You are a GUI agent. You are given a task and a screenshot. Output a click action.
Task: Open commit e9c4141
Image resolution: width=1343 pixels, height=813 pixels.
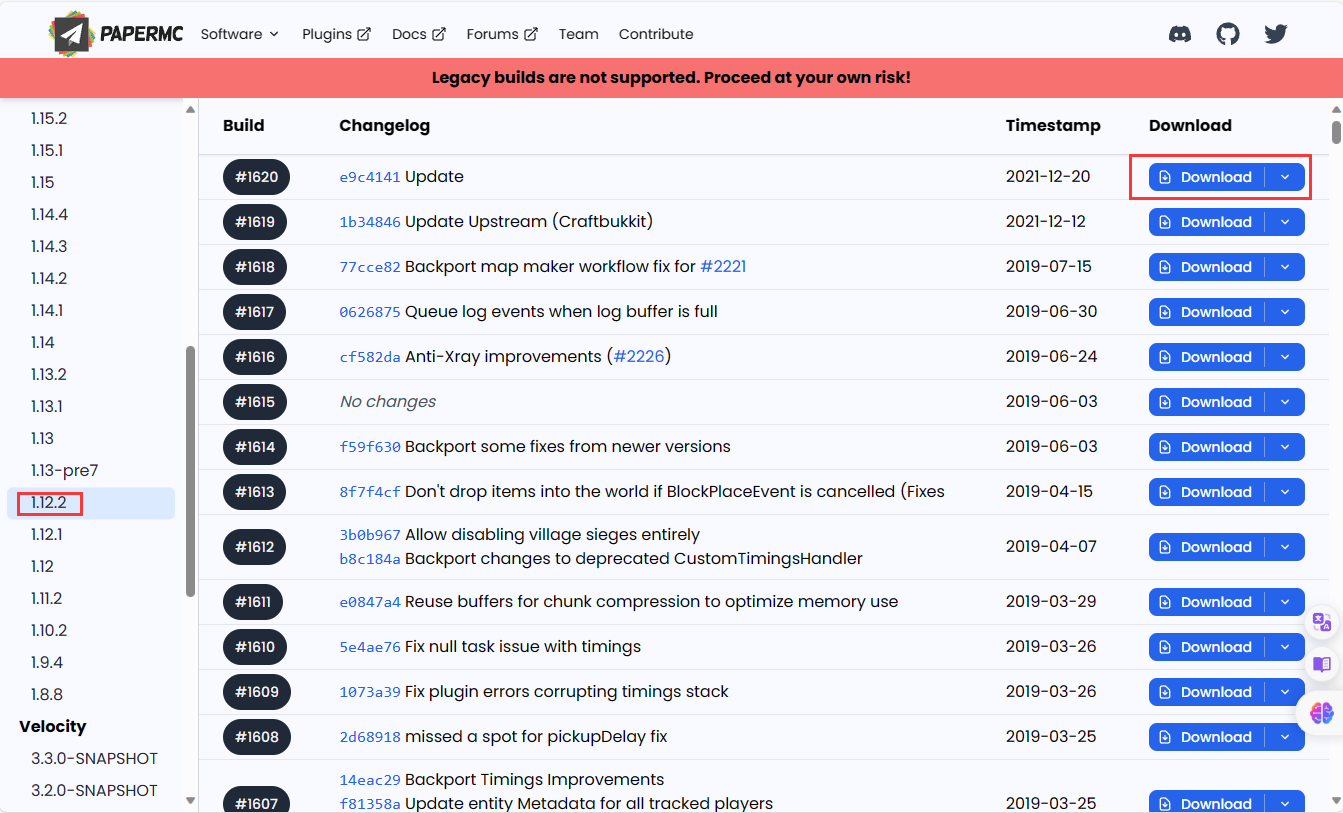[370, 177]
